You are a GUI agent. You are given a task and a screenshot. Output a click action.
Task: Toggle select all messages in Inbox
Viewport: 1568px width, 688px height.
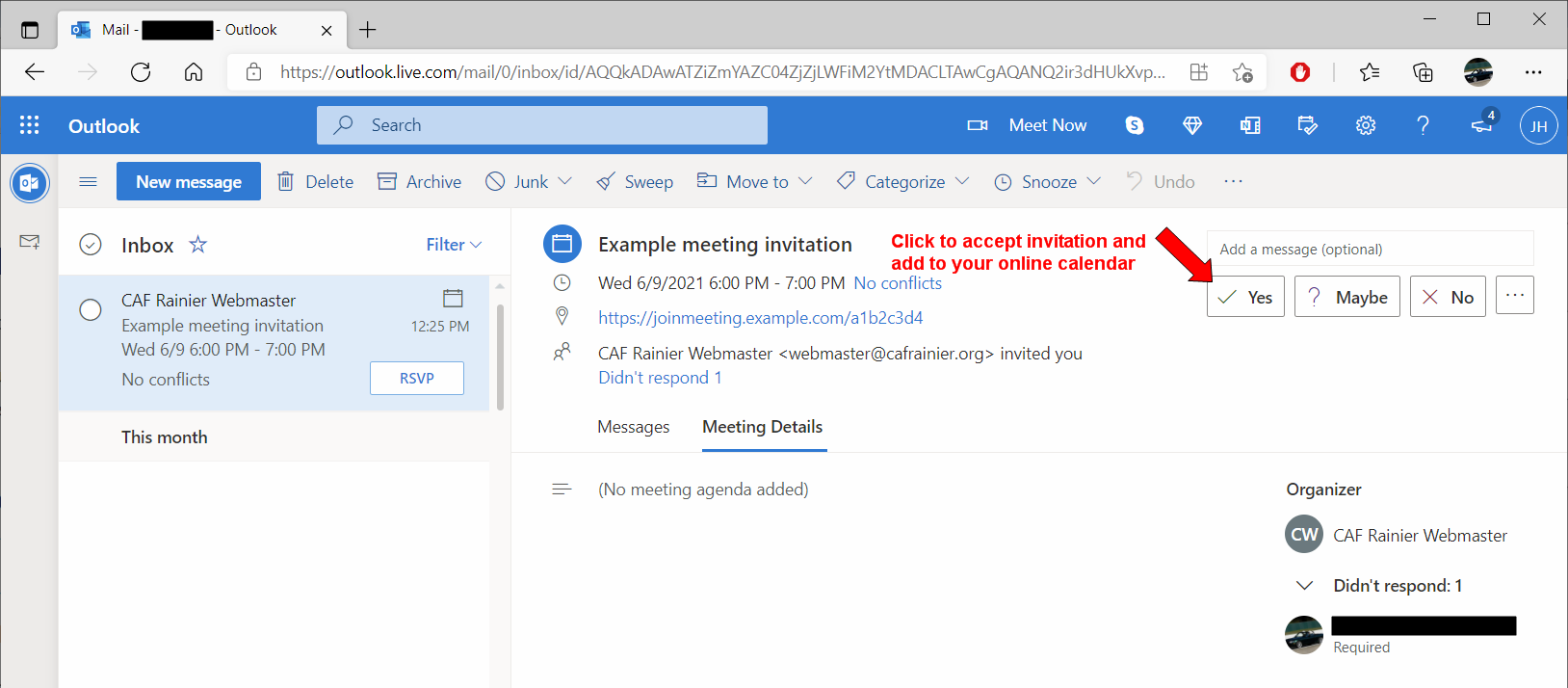point(91,245)
